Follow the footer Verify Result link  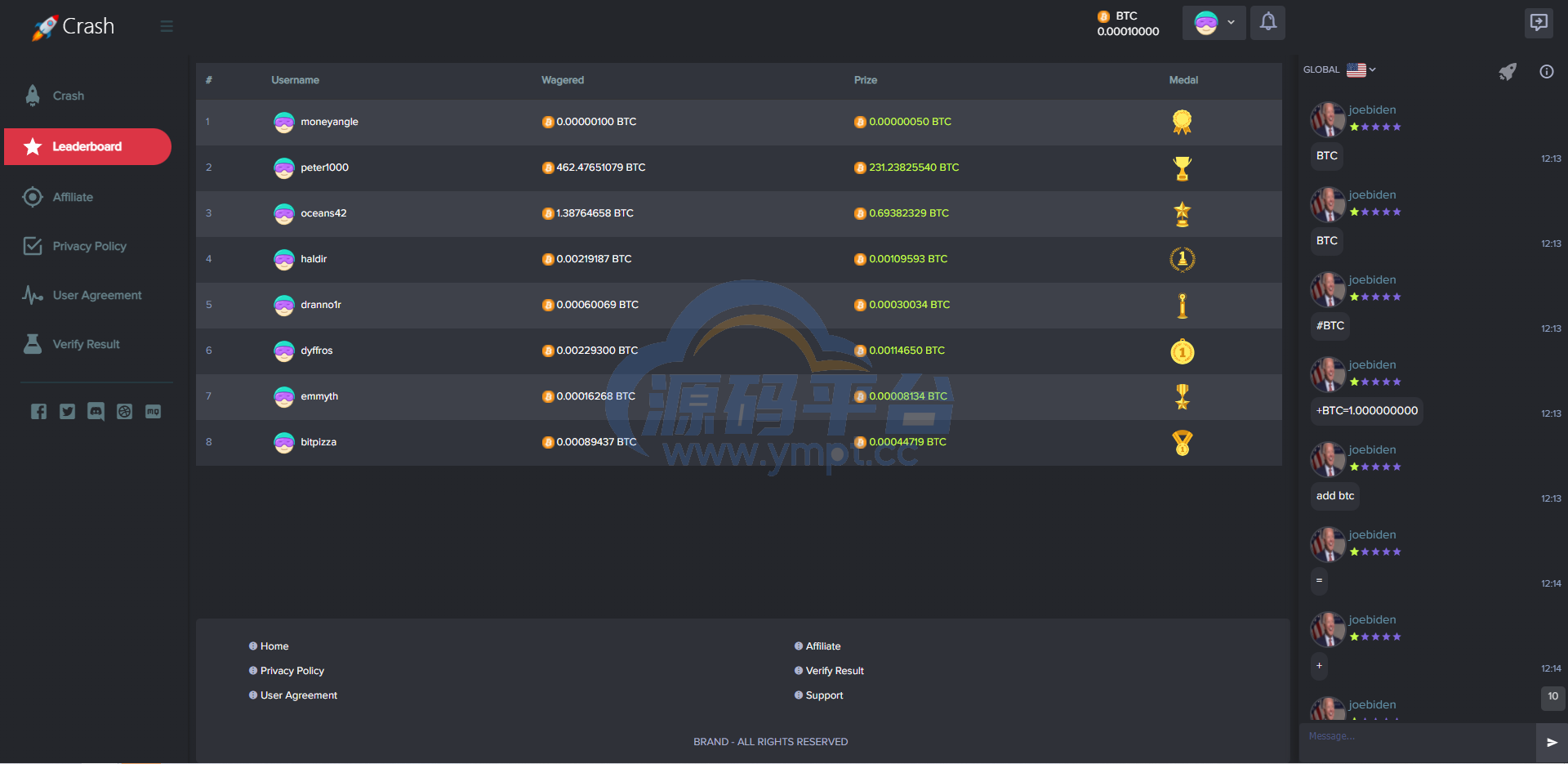(x=835, y=671)
